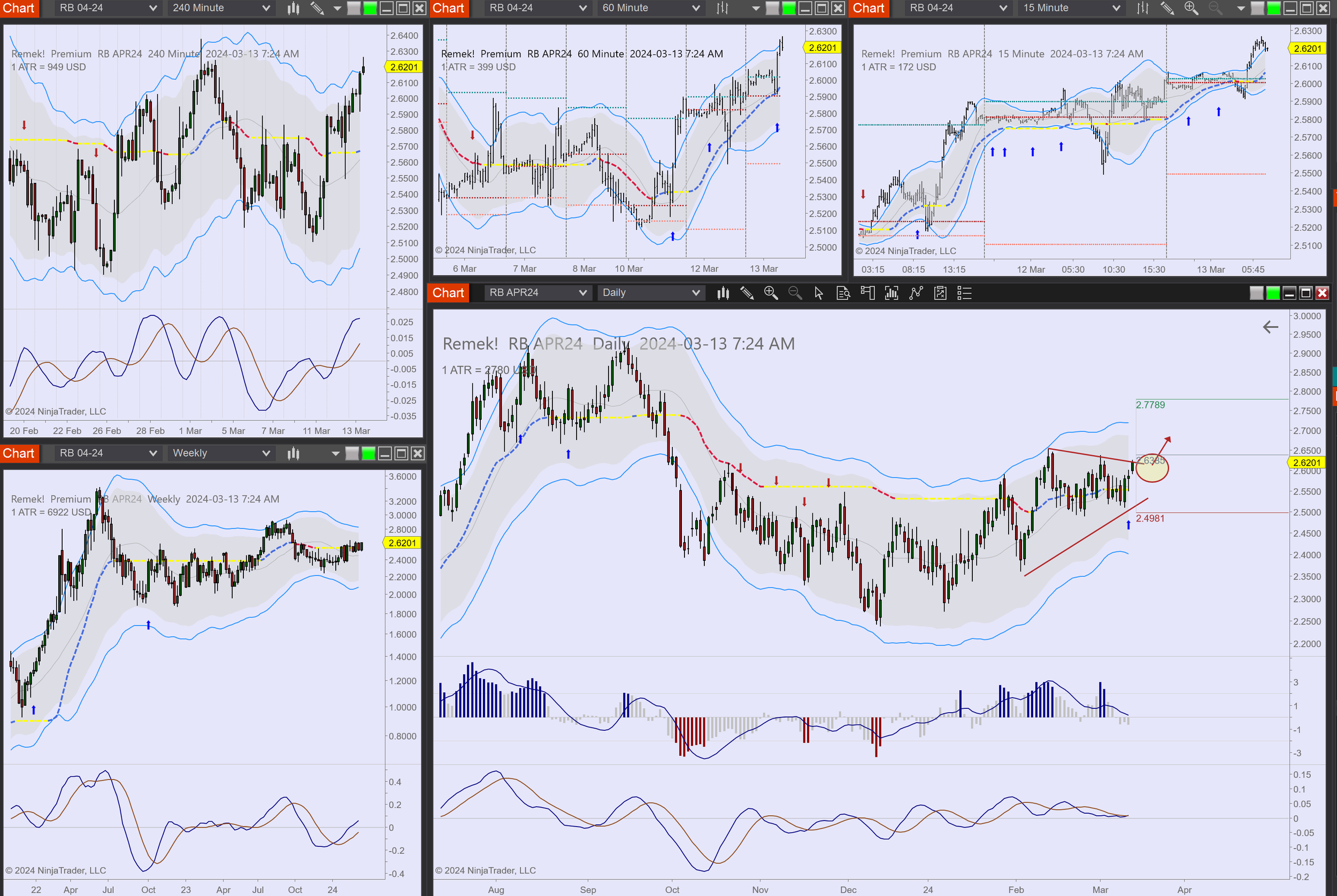Toggle green link button on Daily chart
1337x896 pixels.
tap(1272, 293)
